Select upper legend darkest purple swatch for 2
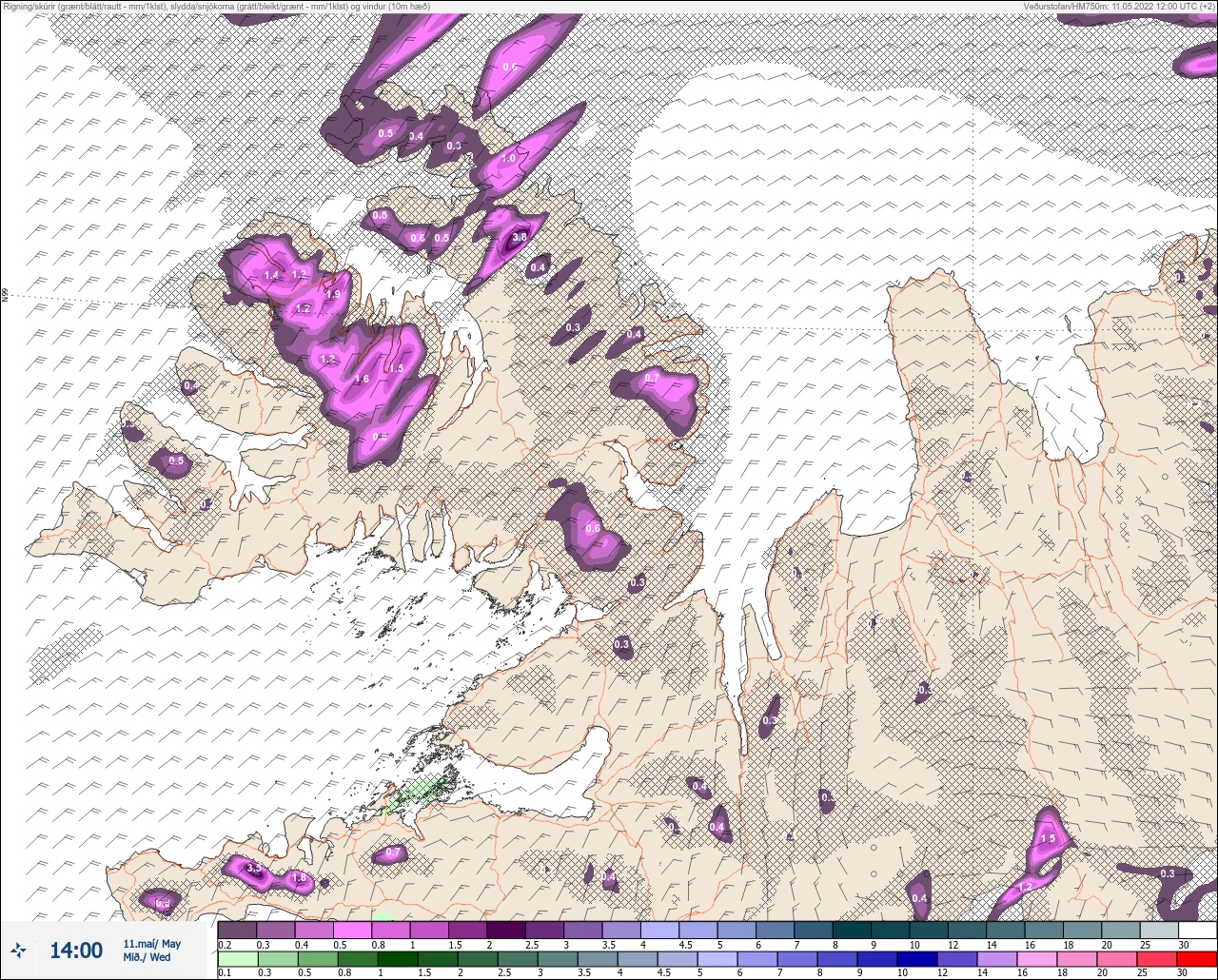 click(x=505, y=931)
